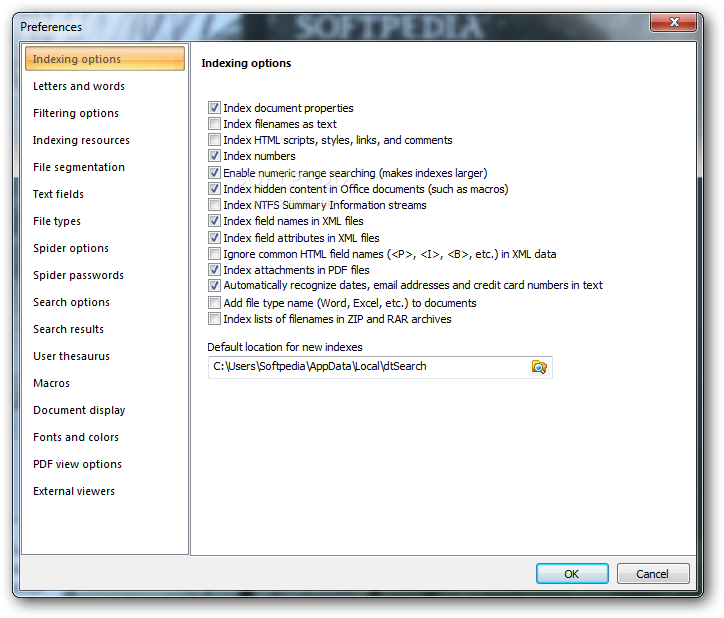Select Spider passwords category

[x=105, y=275]
